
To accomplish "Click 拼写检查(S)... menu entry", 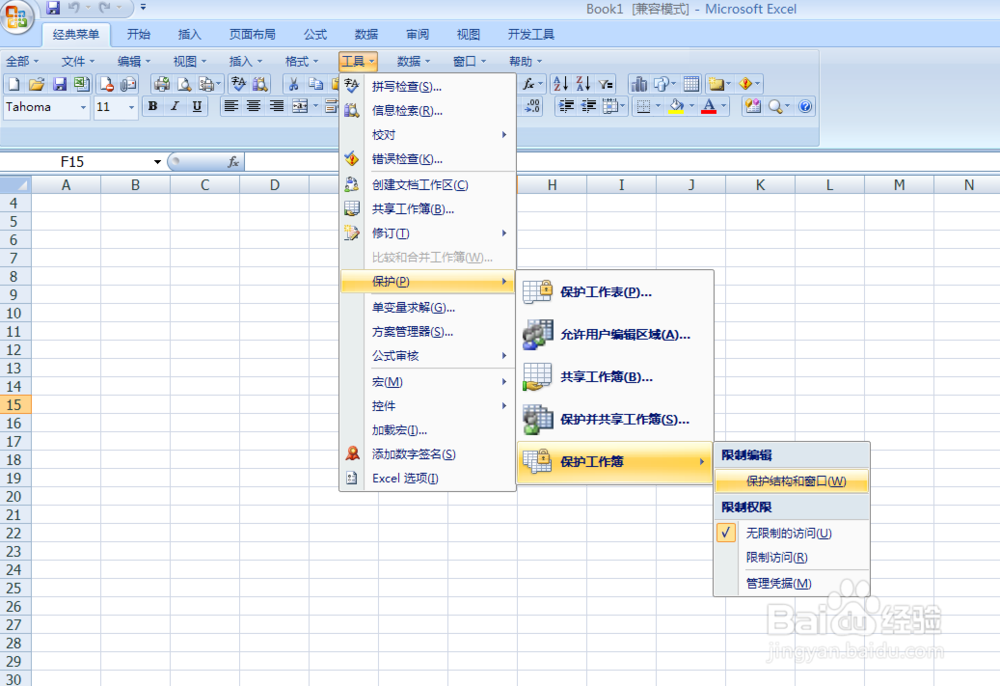I will [427, 87].
